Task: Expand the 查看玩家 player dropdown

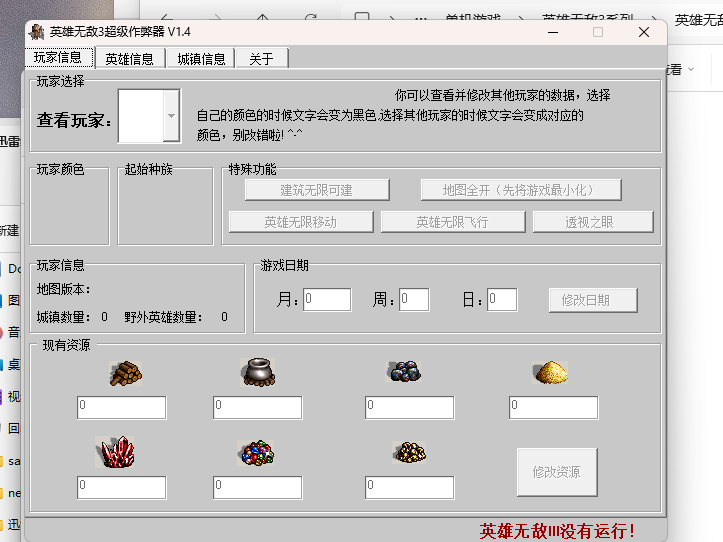Action: (170, 116)
